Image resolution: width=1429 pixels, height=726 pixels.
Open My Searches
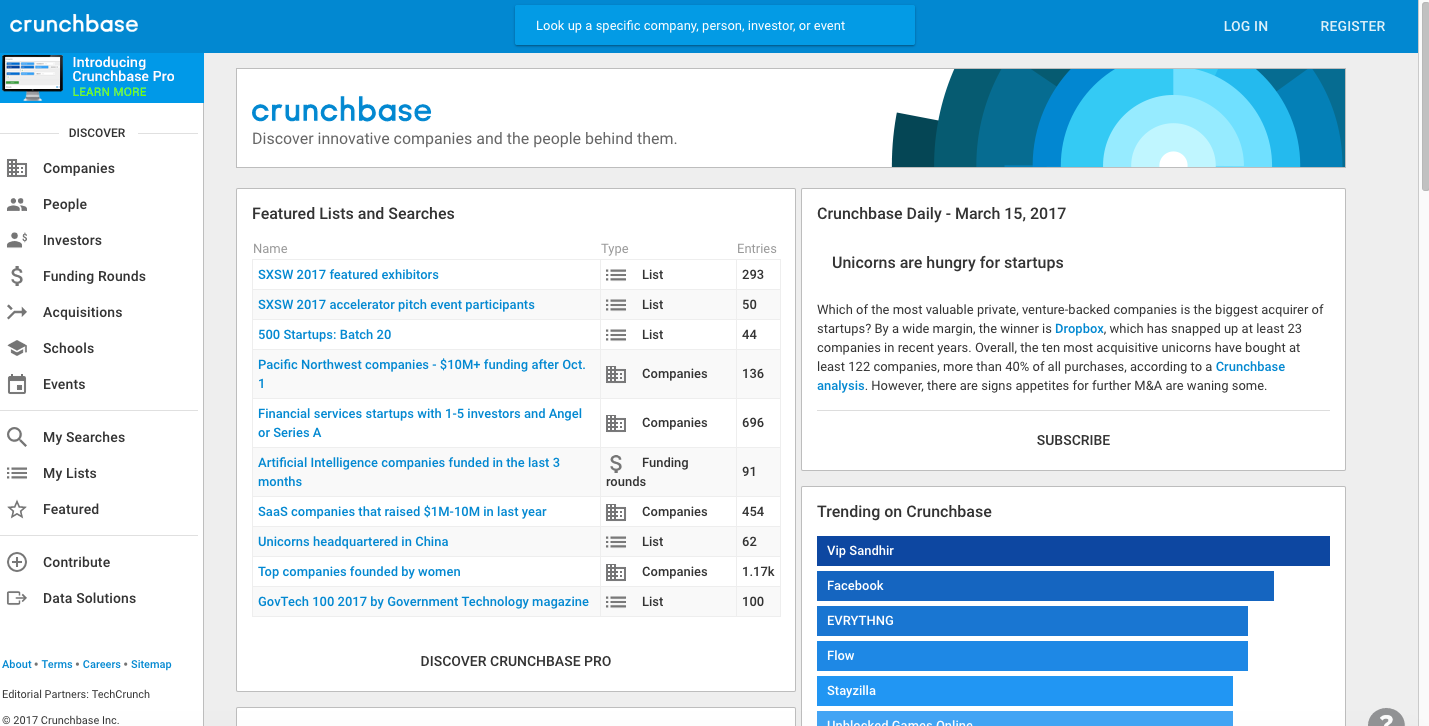click(x=84, y=437)
